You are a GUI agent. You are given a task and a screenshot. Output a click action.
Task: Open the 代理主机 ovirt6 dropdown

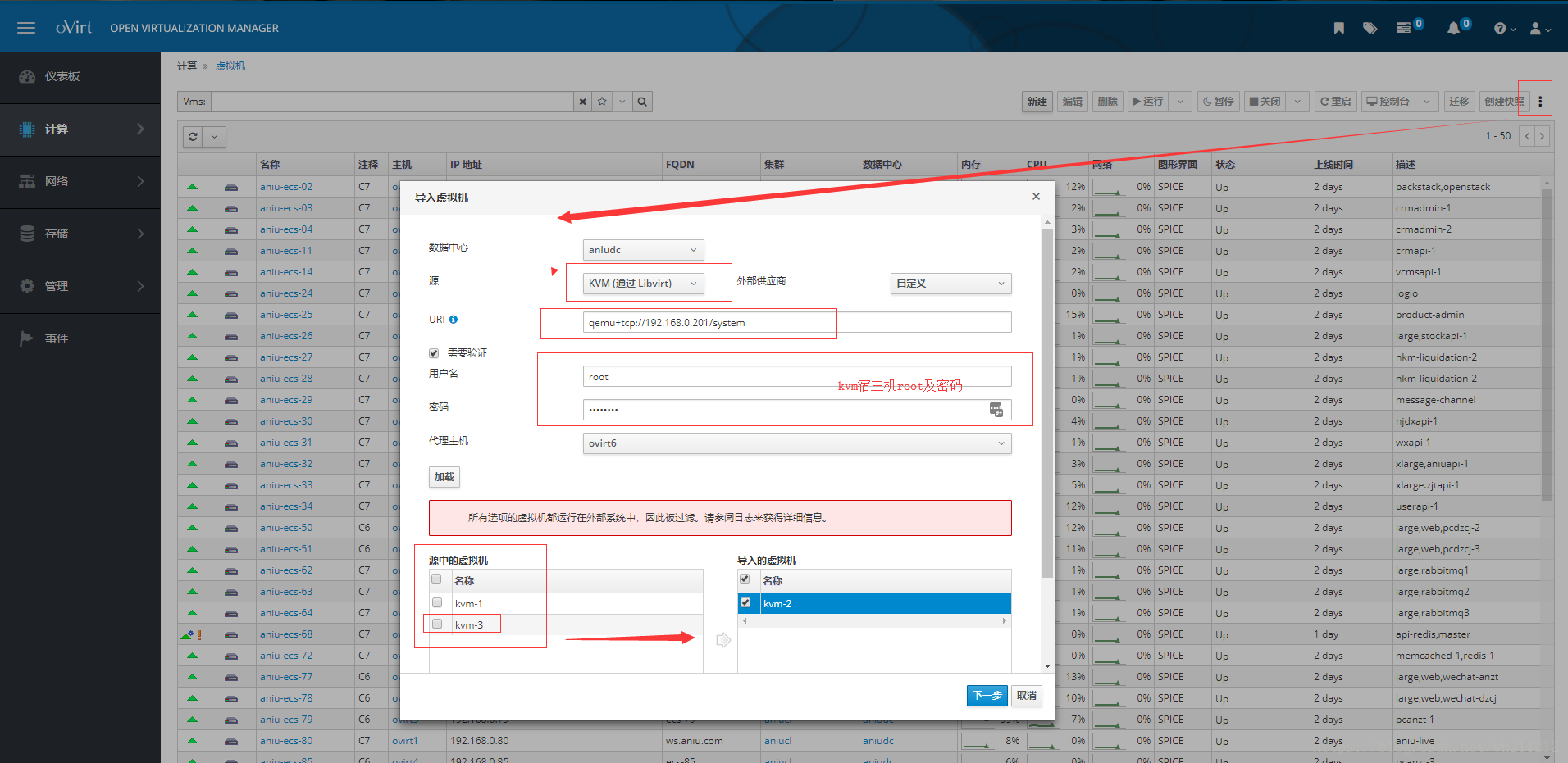[x=797, y=443]
